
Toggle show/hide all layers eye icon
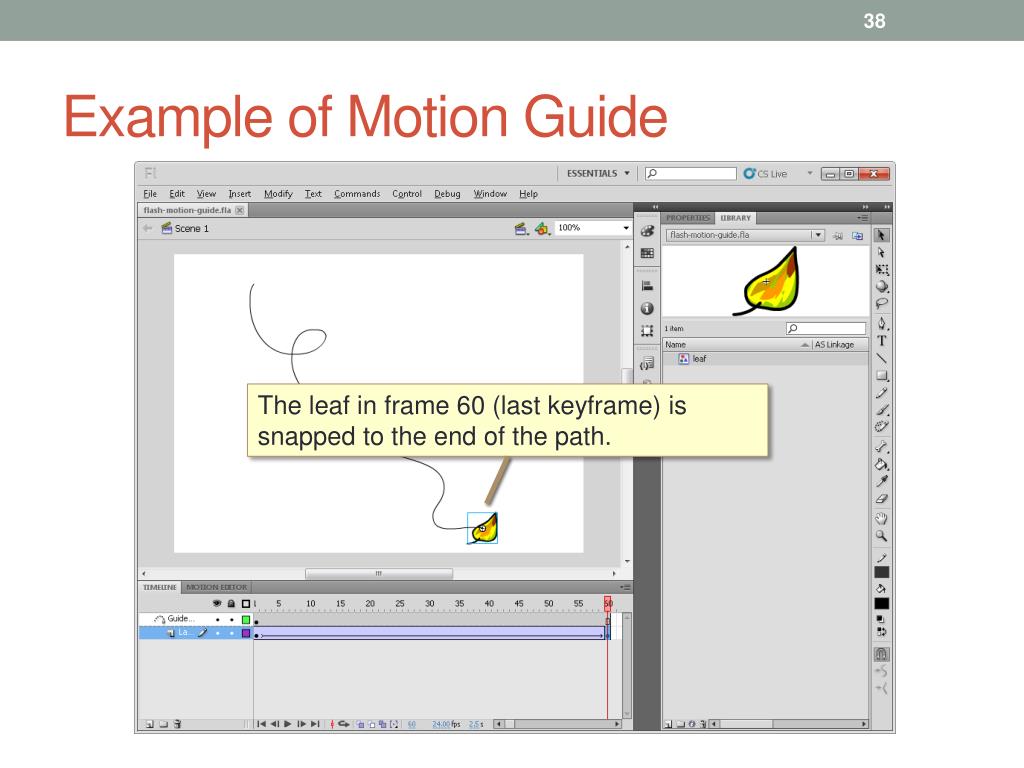pos(217,603)
